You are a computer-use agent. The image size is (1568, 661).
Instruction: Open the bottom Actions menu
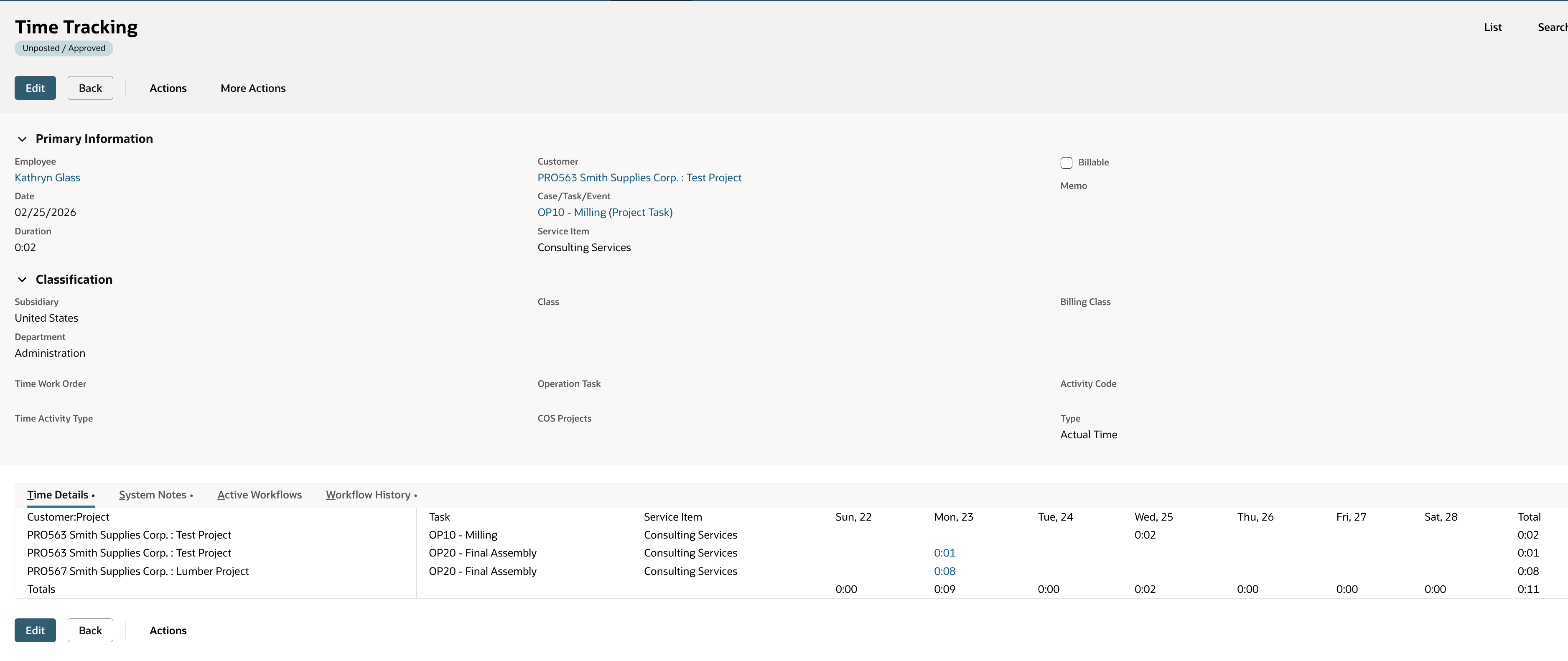point(168,630)
